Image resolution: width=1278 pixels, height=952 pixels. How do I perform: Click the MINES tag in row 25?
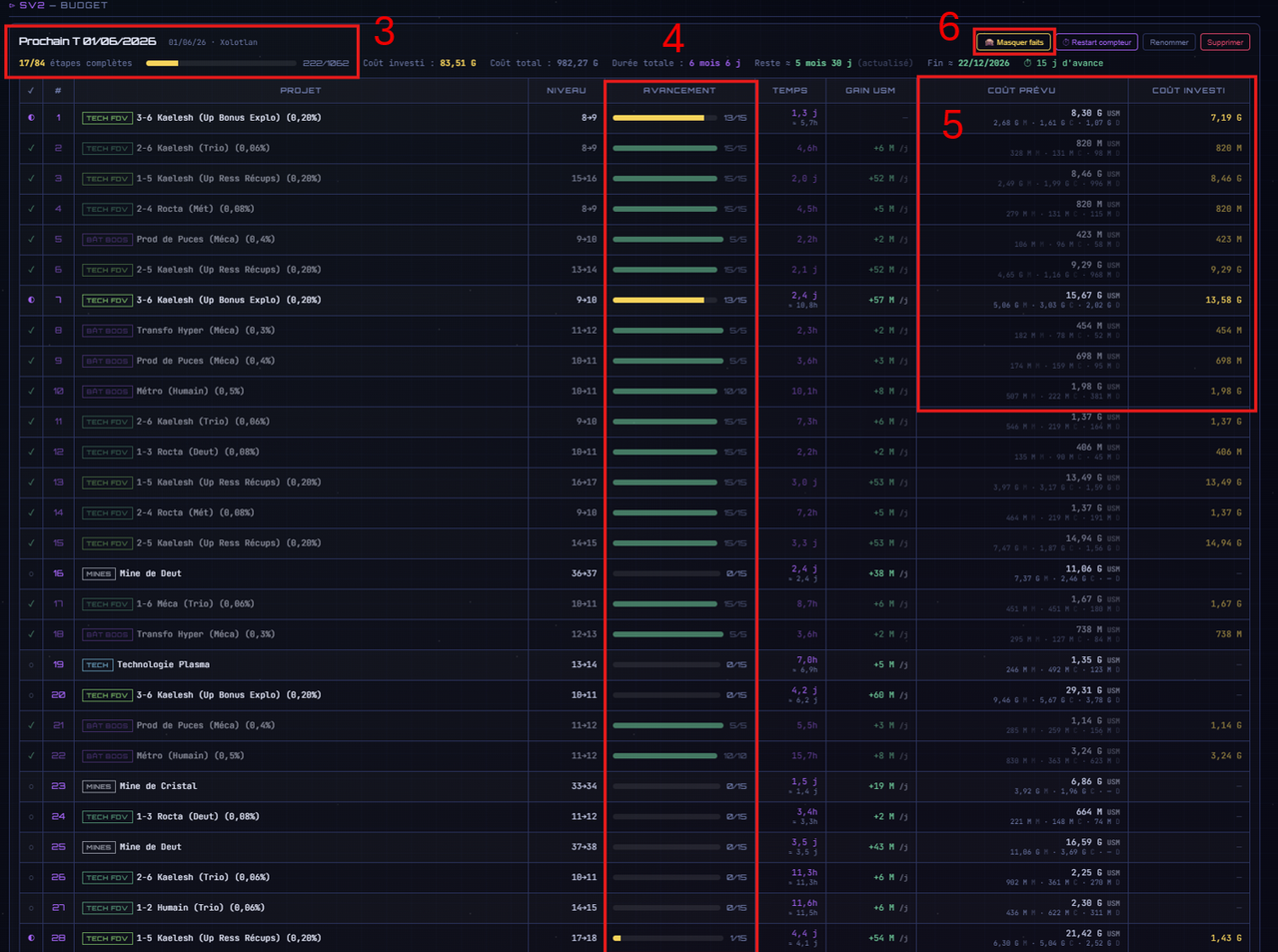98,847
